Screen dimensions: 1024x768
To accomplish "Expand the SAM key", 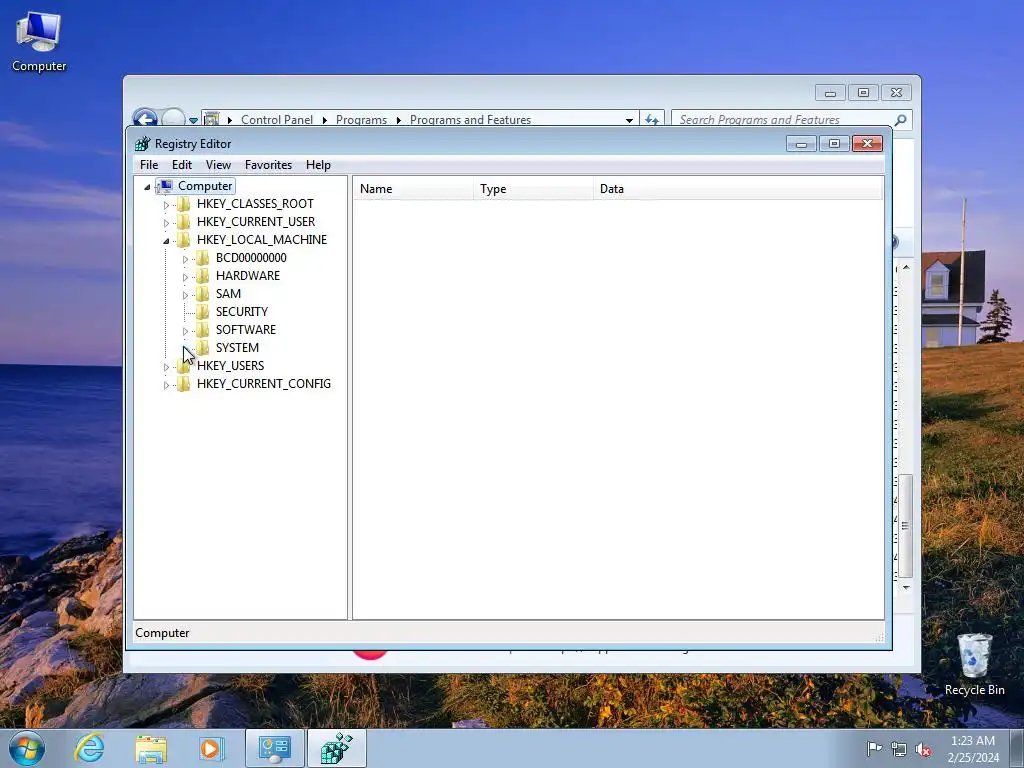I will [185, 295].
